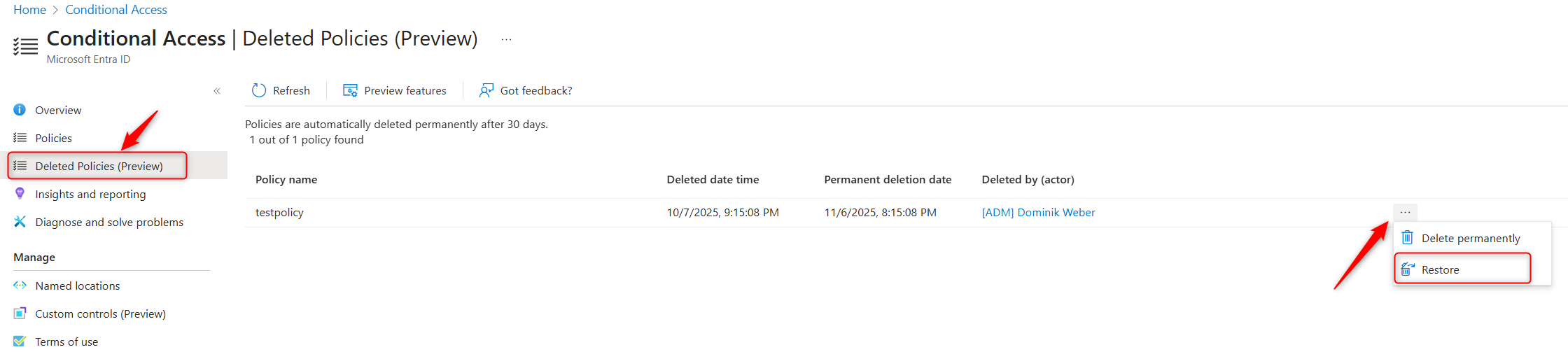
Task: Open the ellipsis menu beside page title
Action: (x=506, y=40)
